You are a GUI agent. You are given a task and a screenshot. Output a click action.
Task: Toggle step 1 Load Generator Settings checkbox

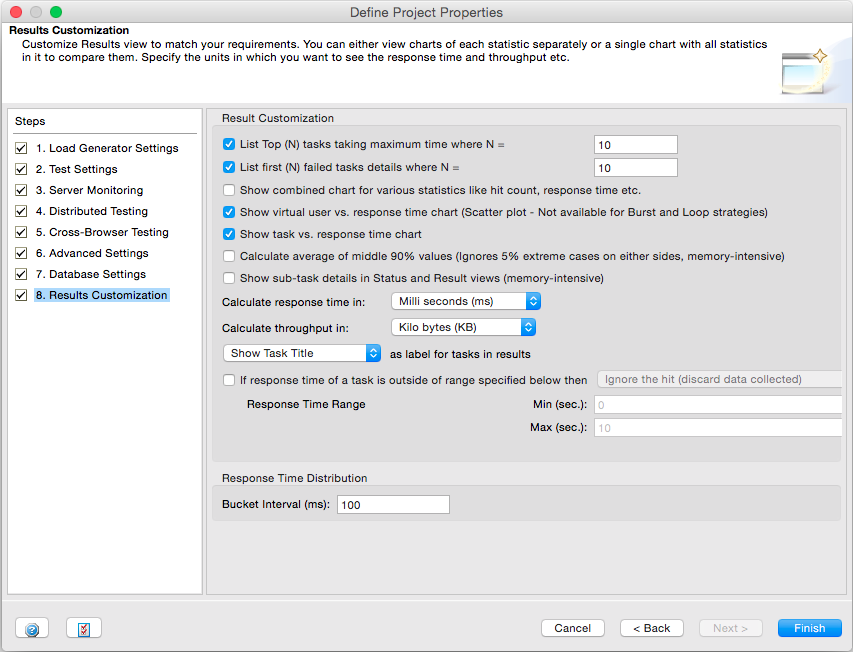click(x=21, y=148)
